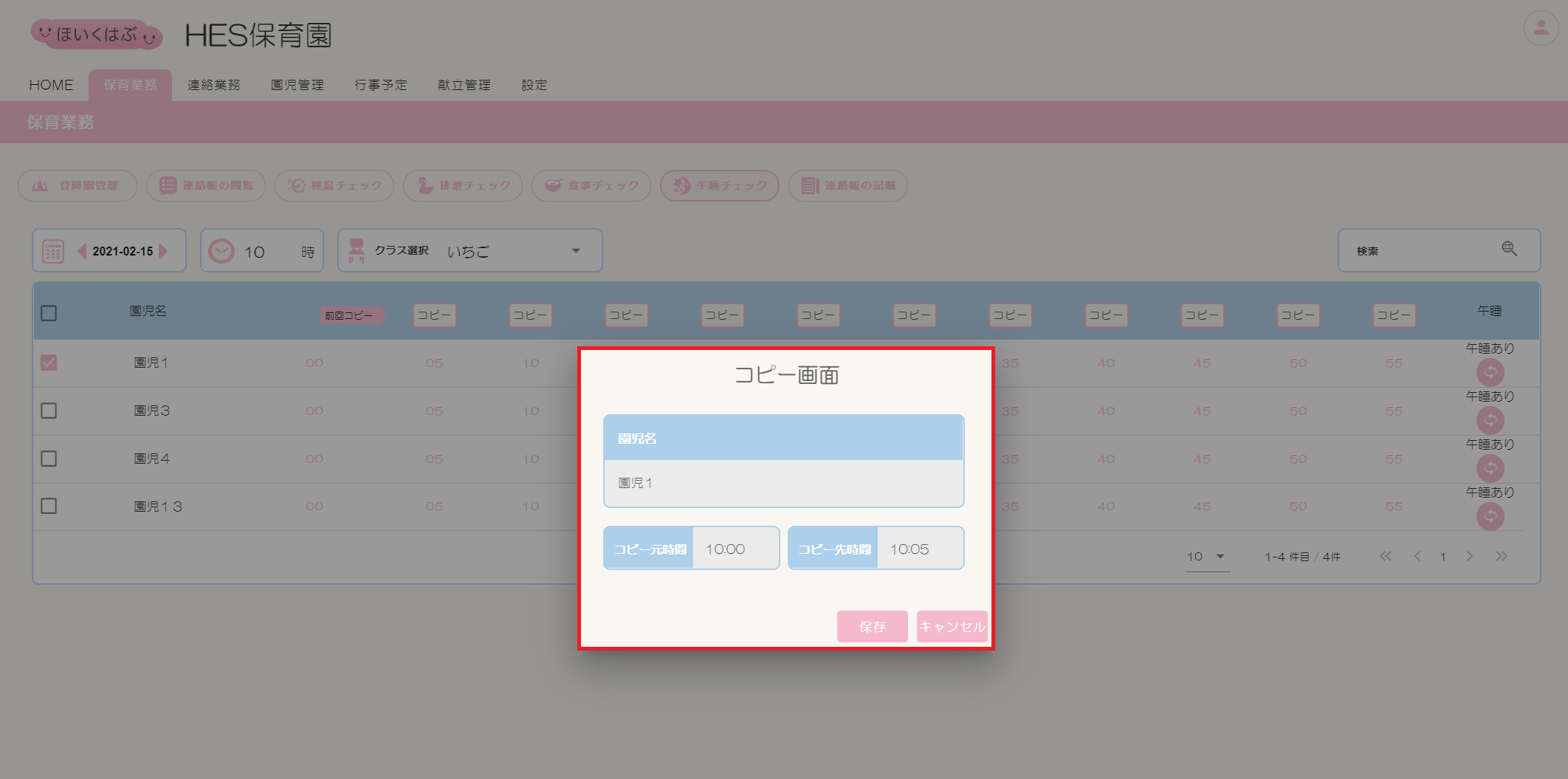The width and height of the screenshot is (1568, 779).
Task: Click コピー button above the 05 column
Action: tap(435, 315)
